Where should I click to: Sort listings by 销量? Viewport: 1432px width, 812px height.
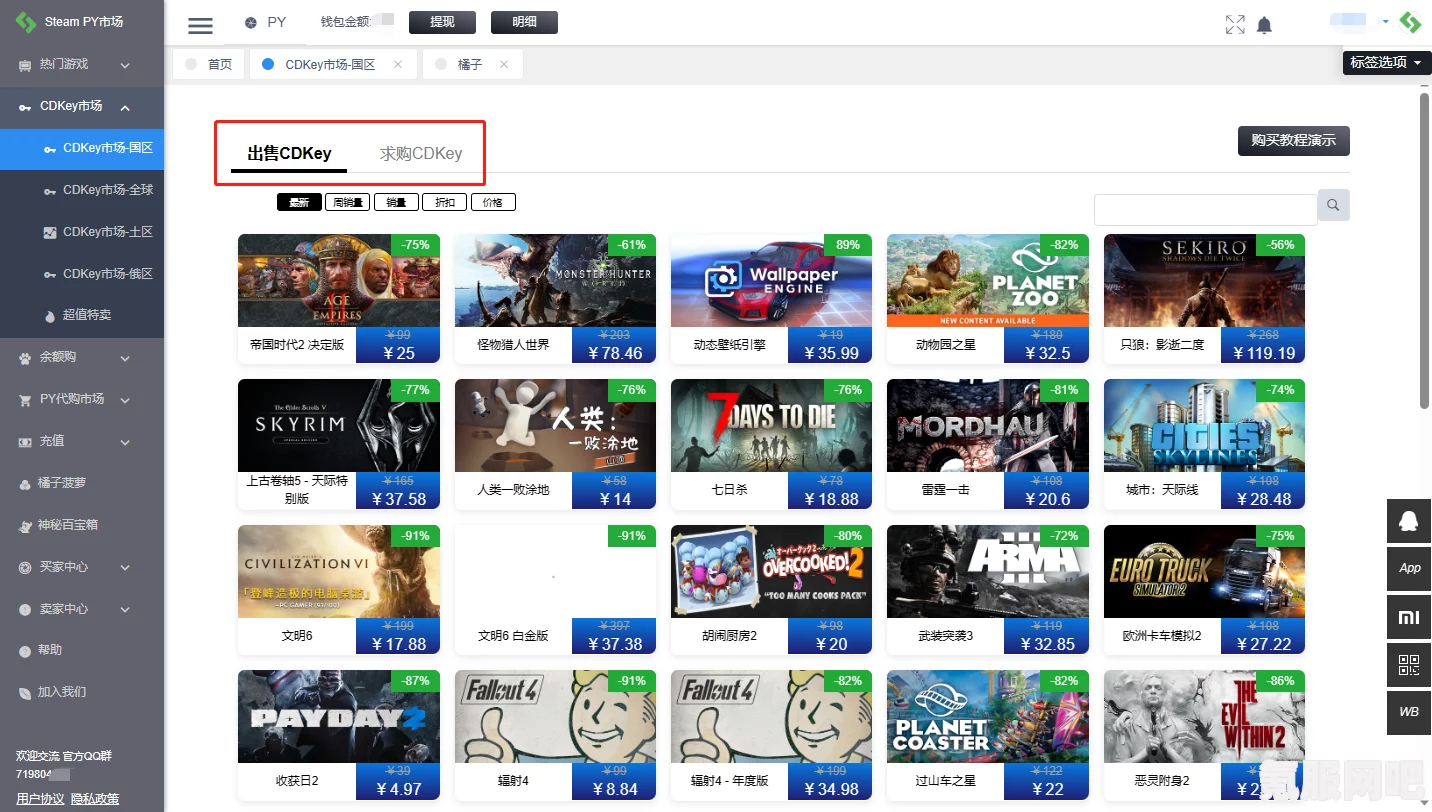pyautogui.click(x=396, y=202)
